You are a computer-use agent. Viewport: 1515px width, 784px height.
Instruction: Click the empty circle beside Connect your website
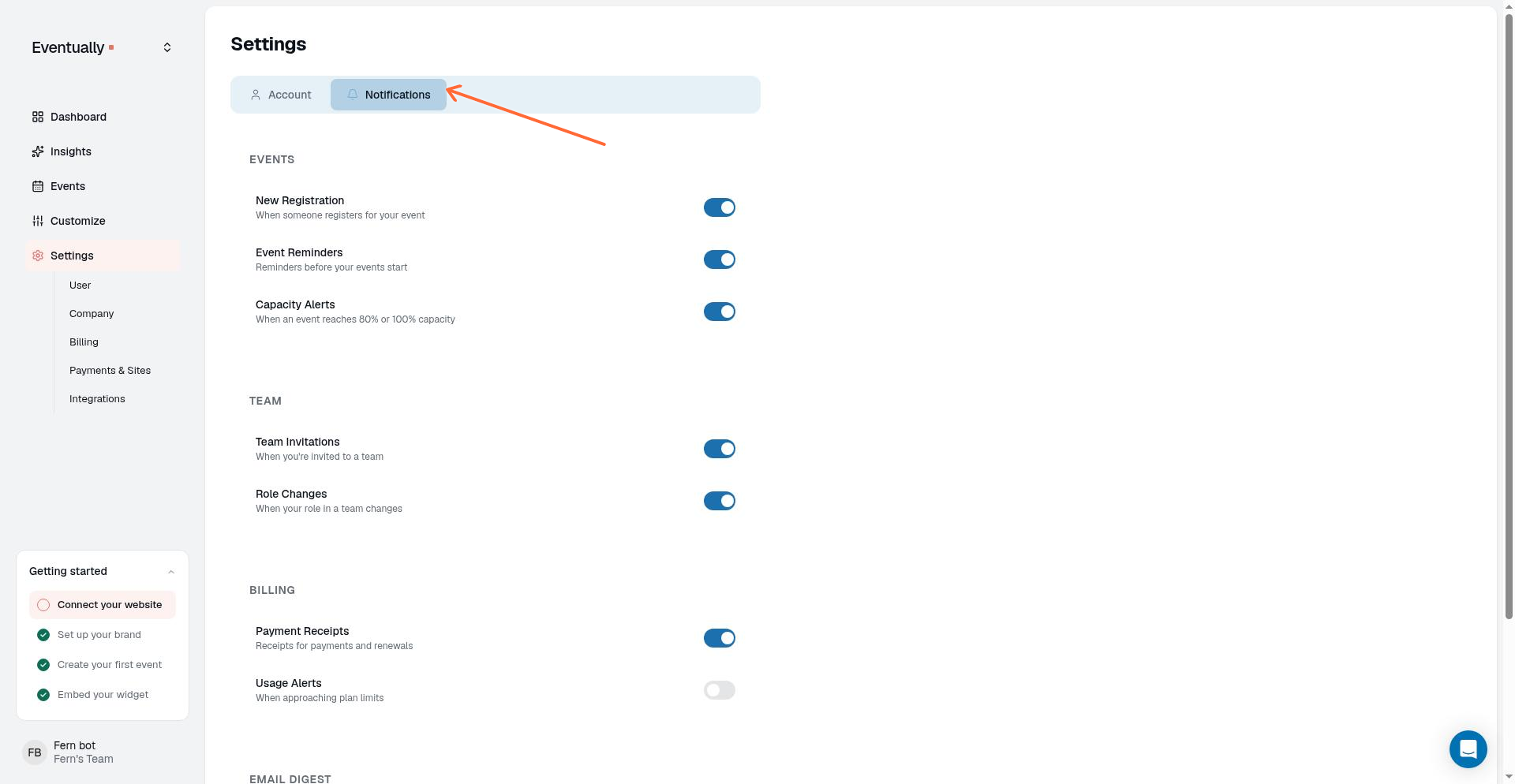tap(43, 605)
